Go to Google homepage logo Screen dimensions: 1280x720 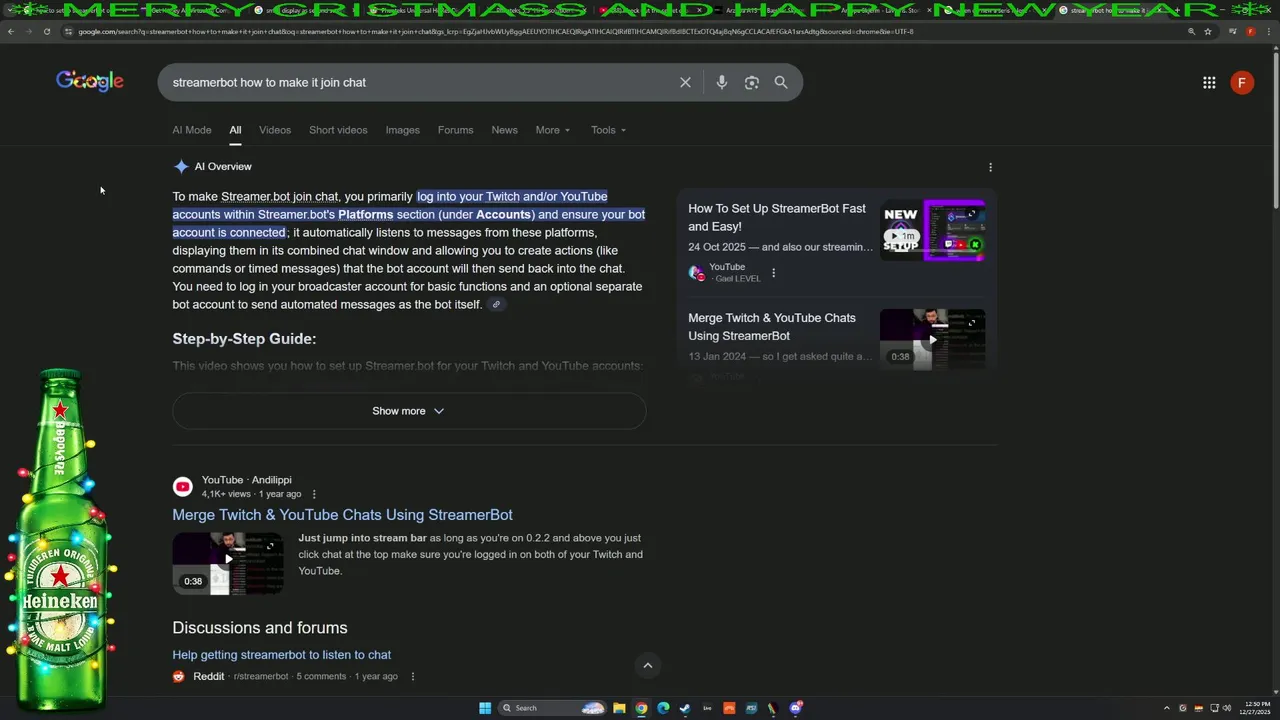(x=90, y=81)
